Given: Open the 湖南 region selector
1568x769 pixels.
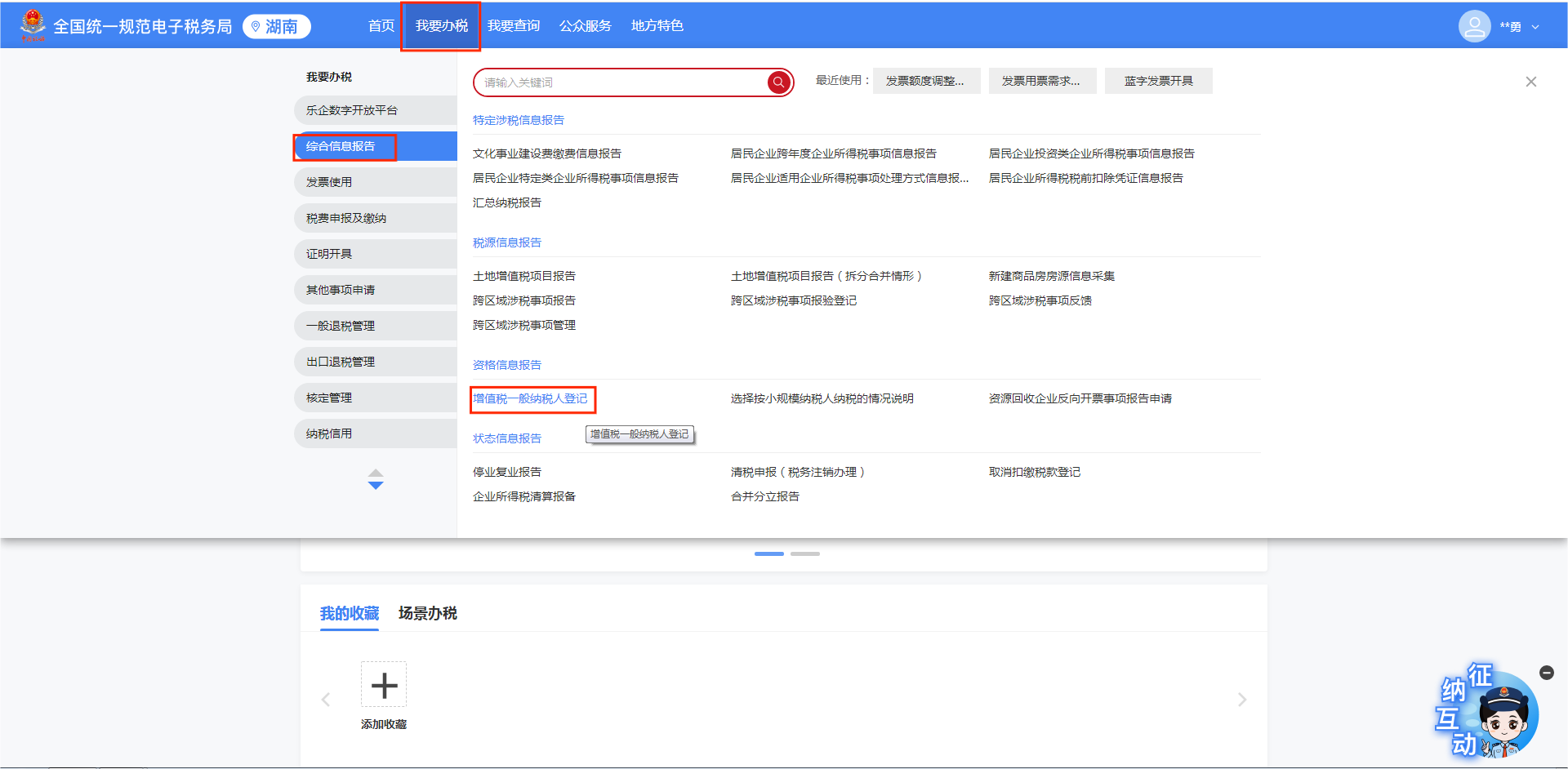Looking at the screenshot, I should (x=276, y=27).
